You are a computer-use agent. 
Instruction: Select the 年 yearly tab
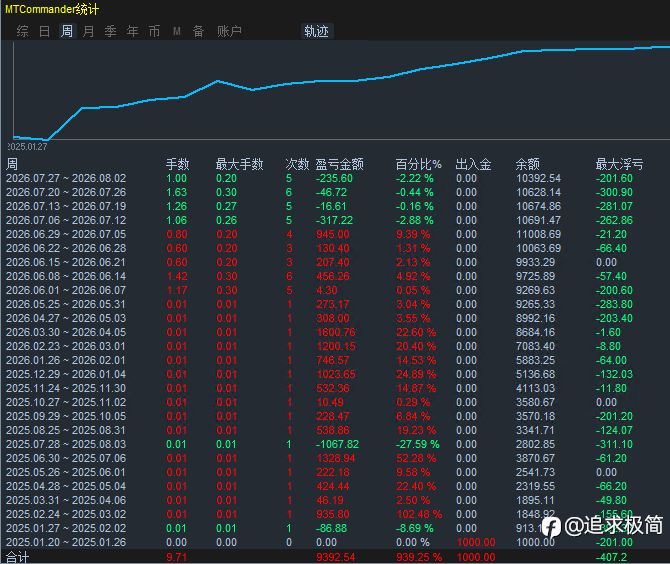coord(132,31)
